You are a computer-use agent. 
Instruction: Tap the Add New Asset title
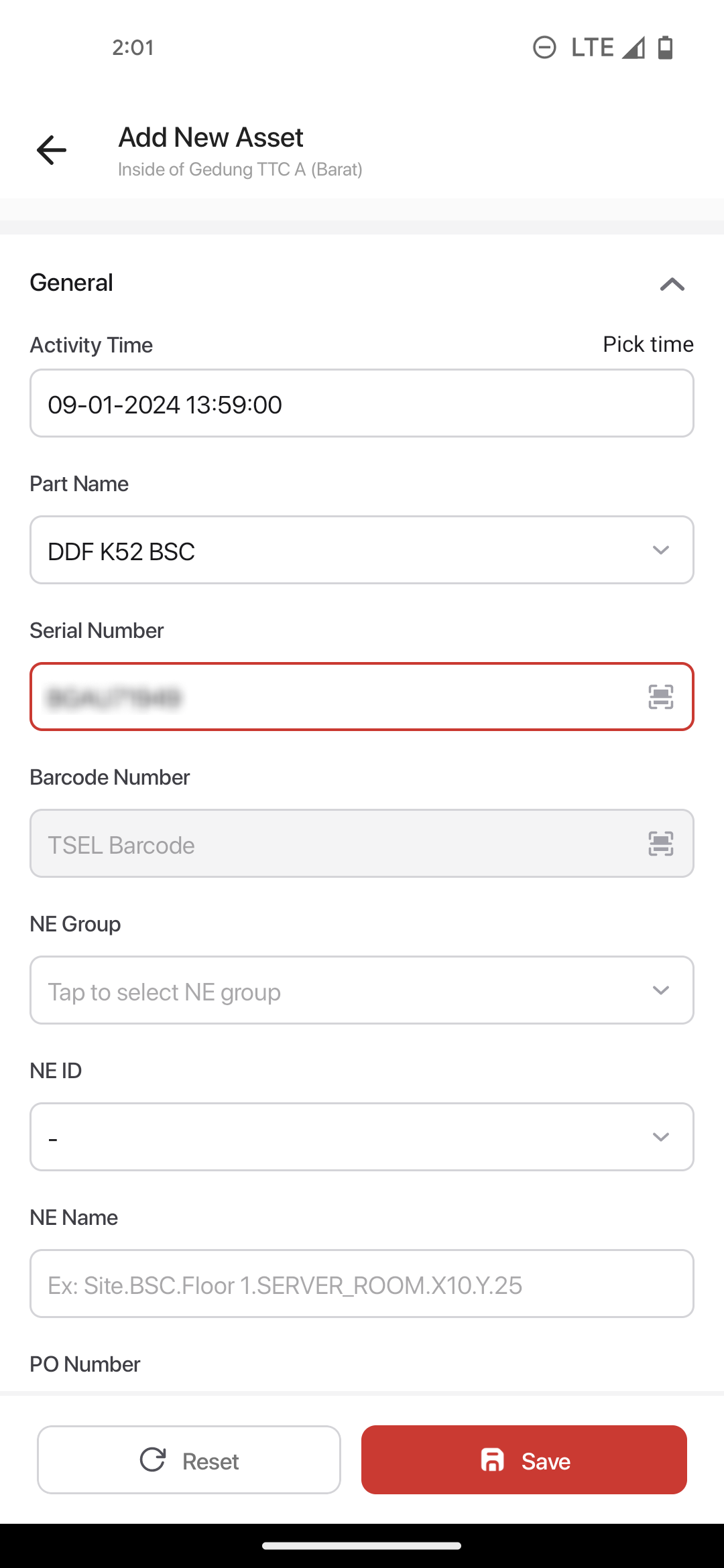(x=211, y=138)
